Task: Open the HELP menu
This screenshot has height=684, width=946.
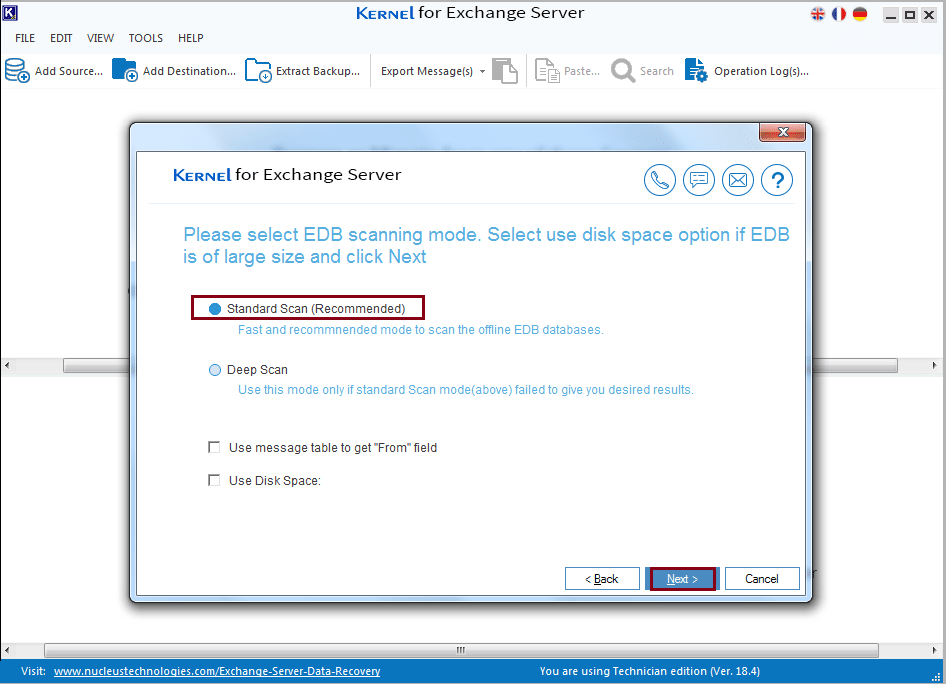Action: 191,38
